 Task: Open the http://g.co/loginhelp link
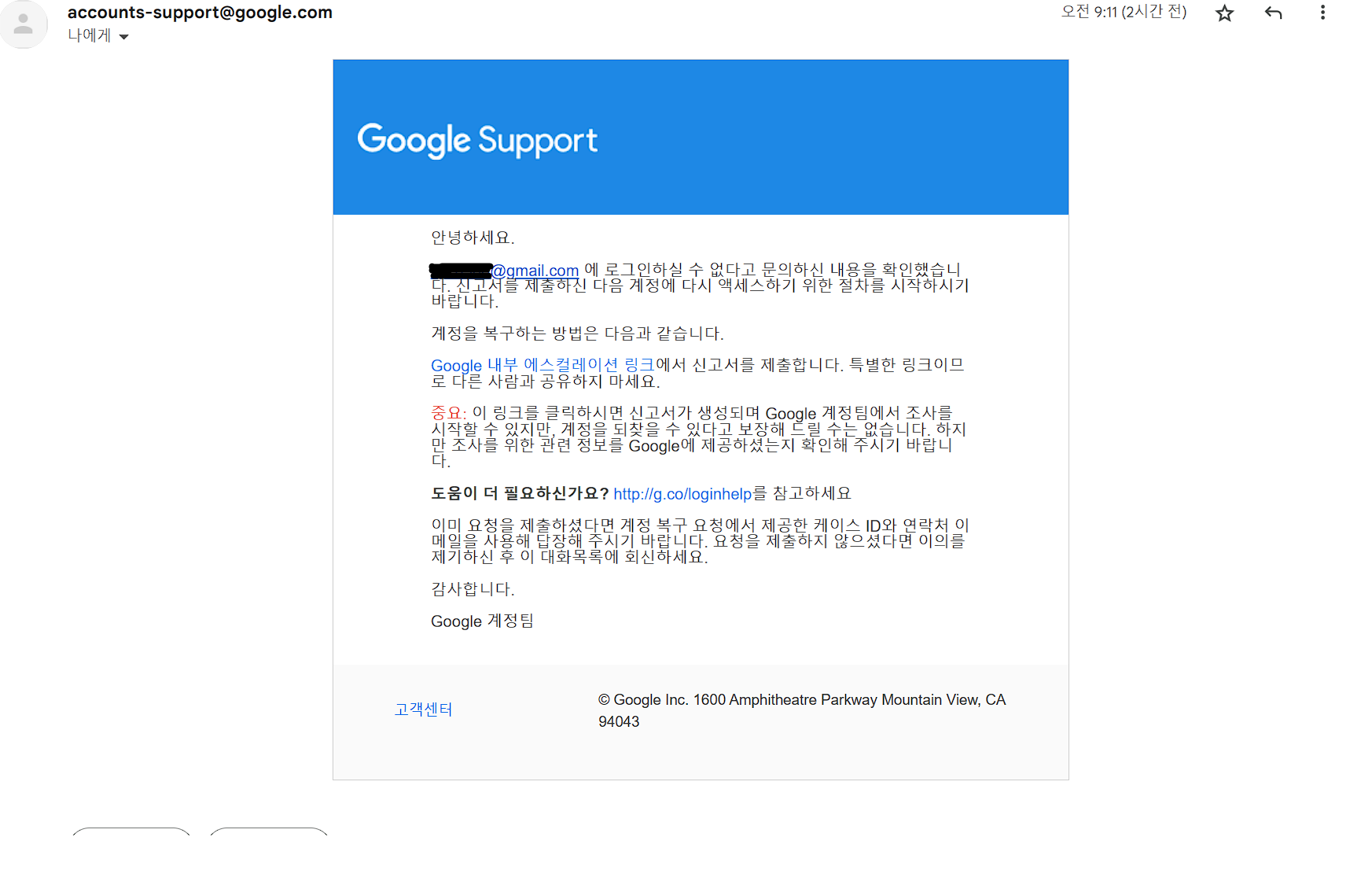[682, 494]
